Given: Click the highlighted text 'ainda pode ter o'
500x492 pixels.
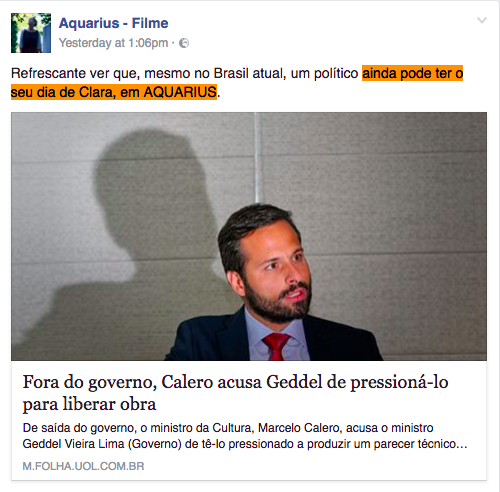Looking at the screenshot, I should coord(412,73).
